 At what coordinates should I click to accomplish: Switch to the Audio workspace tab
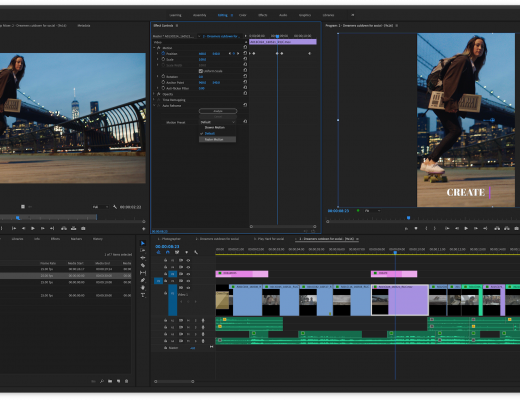(x=283, y=15)
